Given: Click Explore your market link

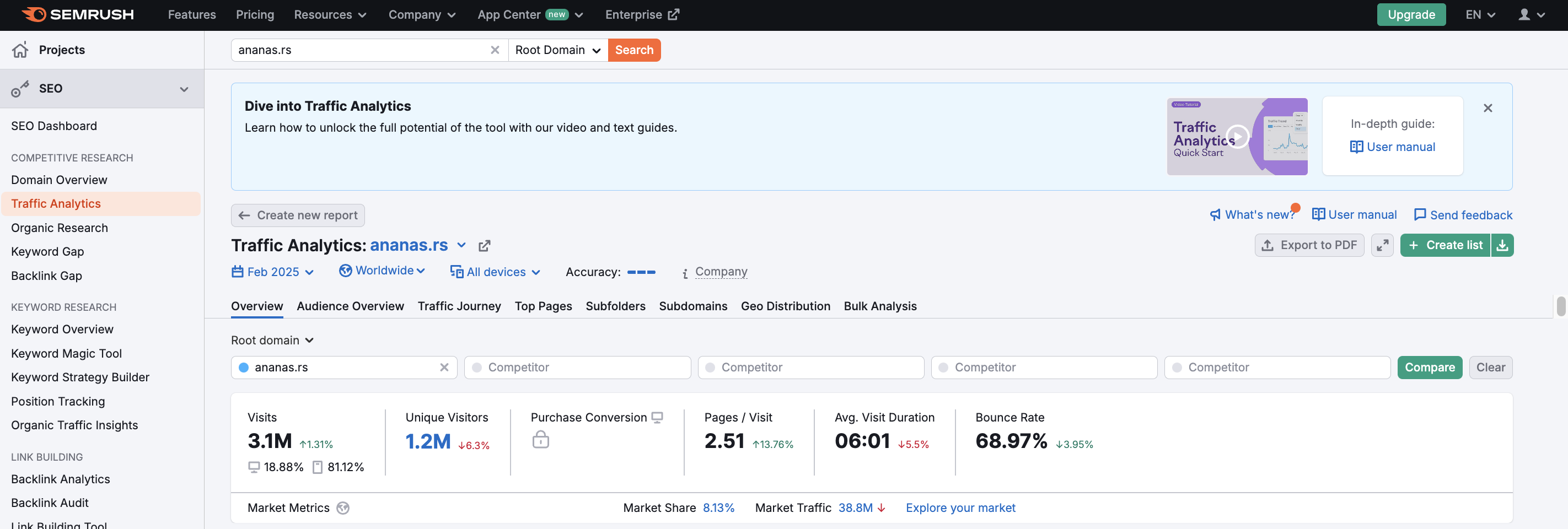Looking at the screenshot, I should pos(960,508).
